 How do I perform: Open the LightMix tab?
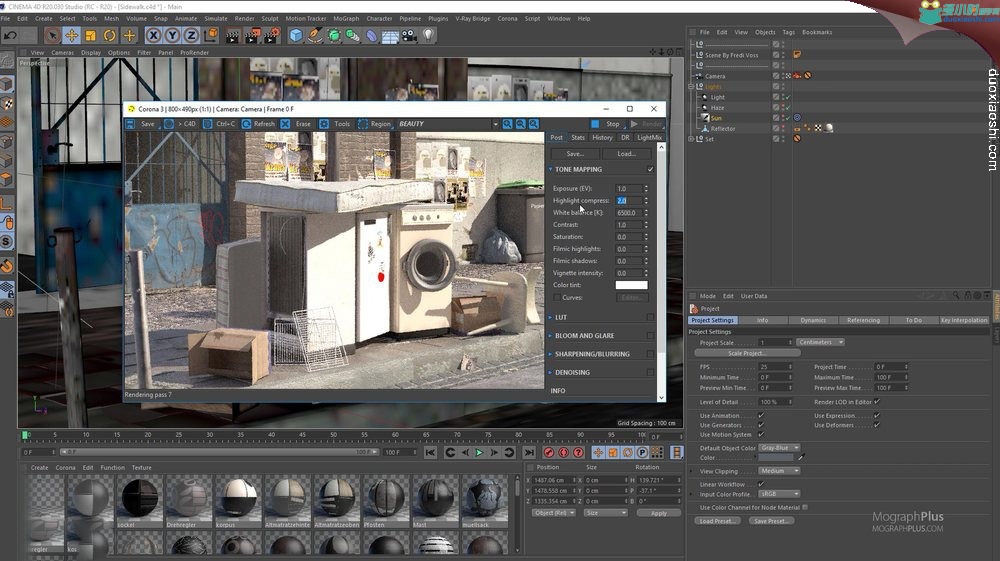click(x=649, y=137)
